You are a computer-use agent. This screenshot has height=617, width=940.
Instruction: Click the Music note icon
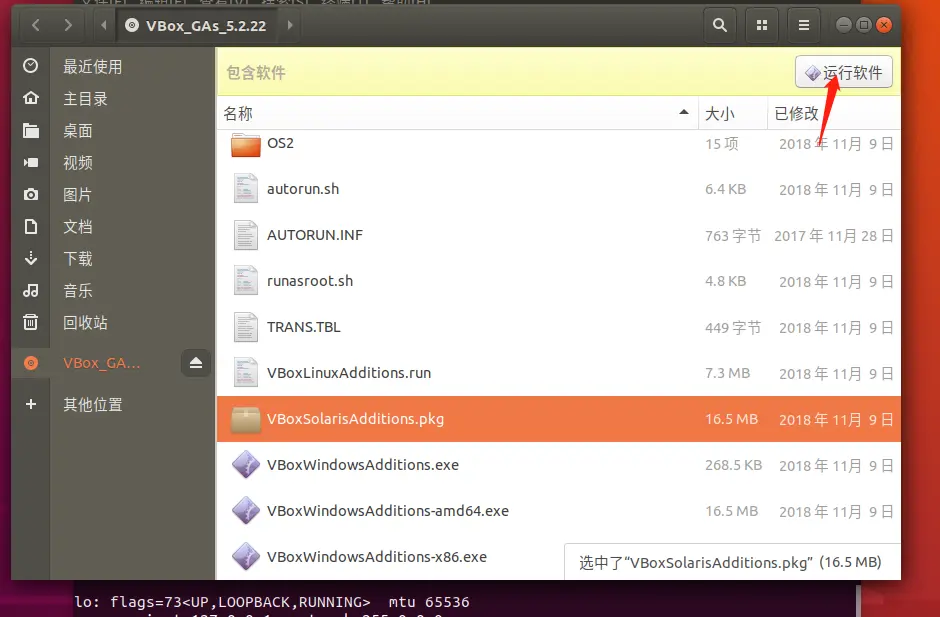tap(31, 290)
